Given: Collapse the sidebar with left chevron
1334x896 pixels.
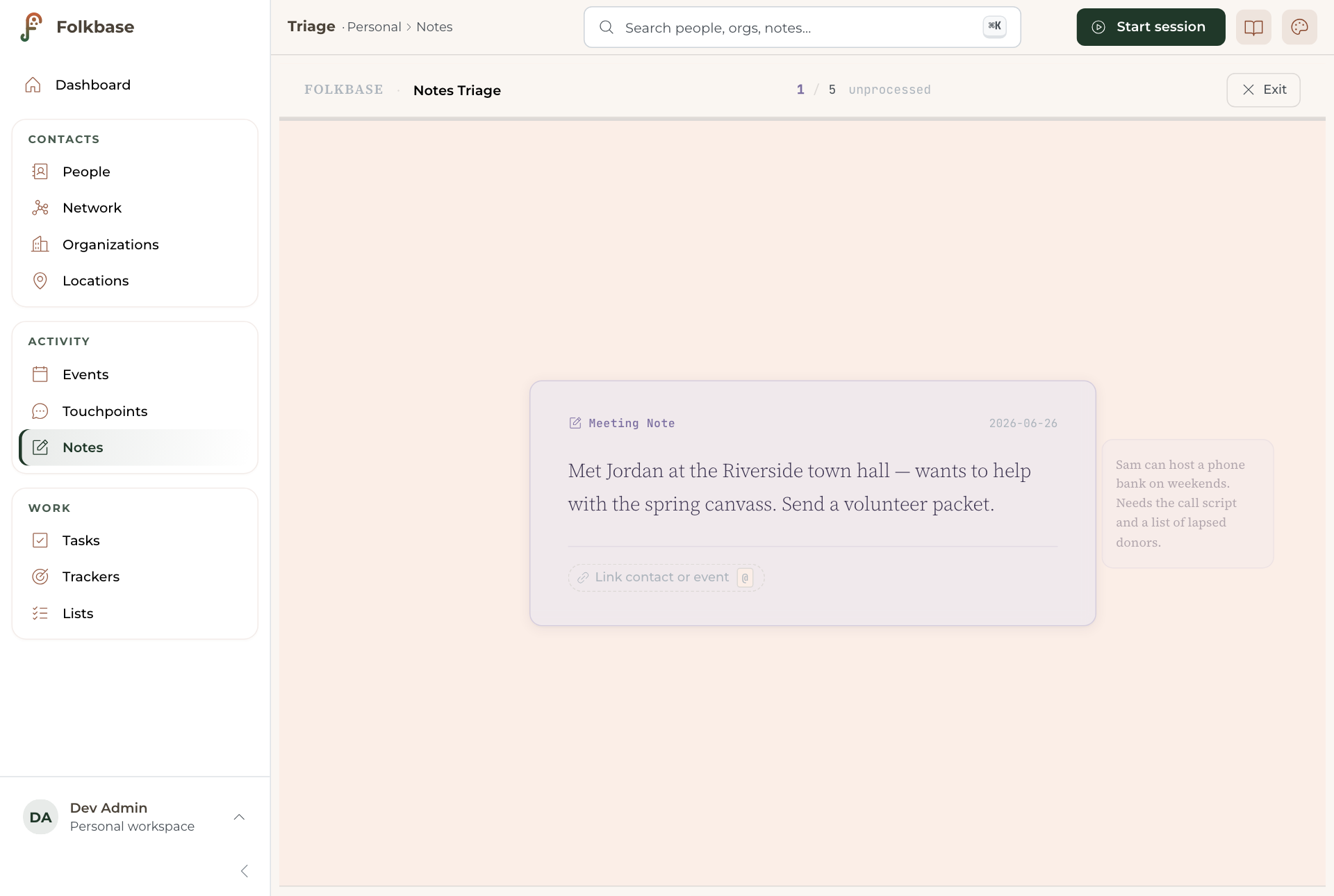Looking at the screenshot, I should point(244,871).
